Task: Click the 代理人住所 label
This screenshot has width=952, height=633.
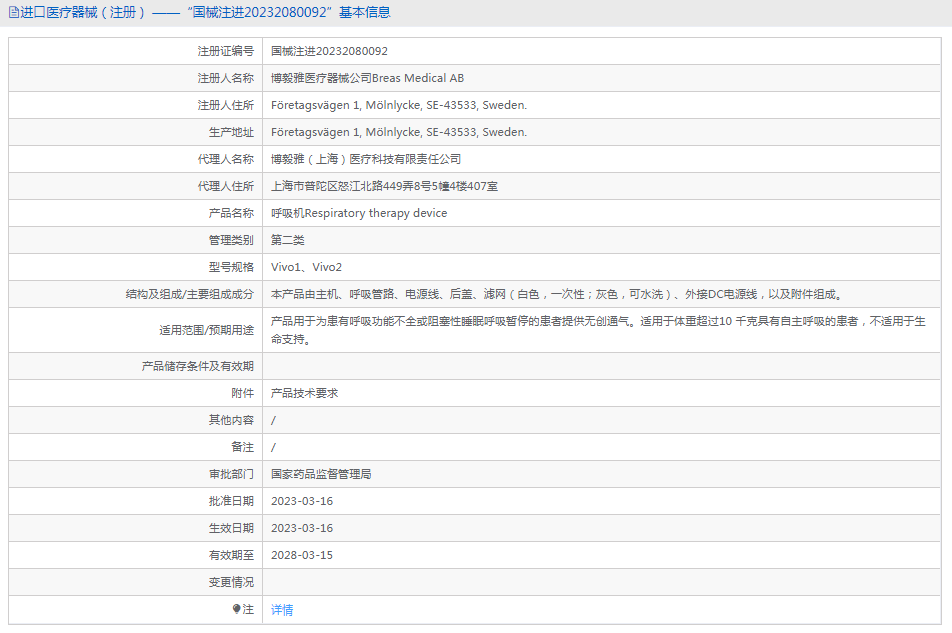Action: point(226,186)
